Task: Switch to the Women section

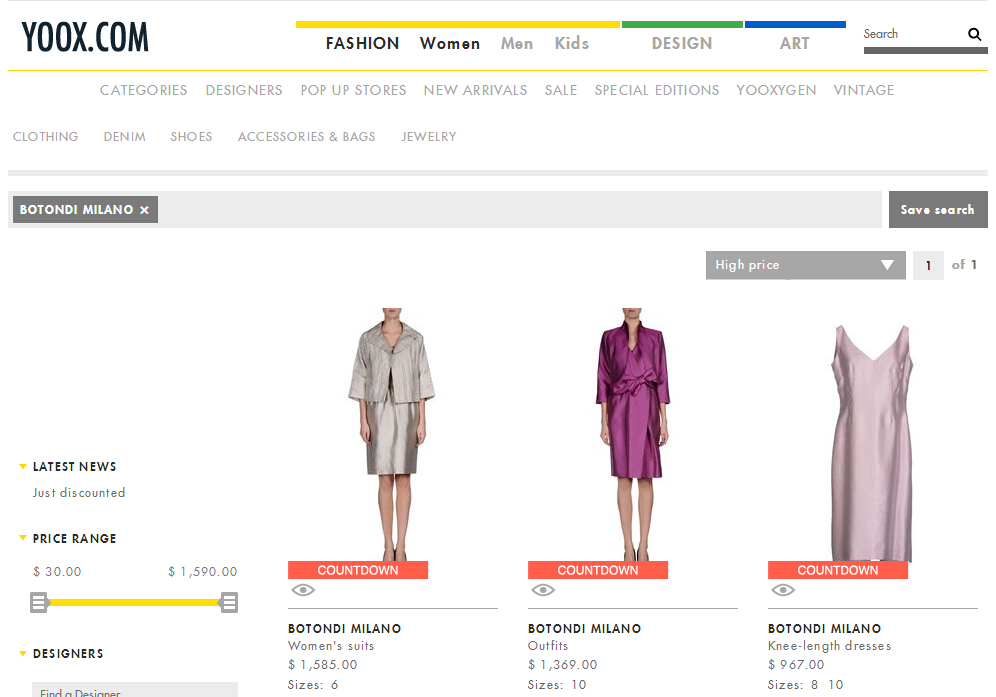Action: [450, 43]
